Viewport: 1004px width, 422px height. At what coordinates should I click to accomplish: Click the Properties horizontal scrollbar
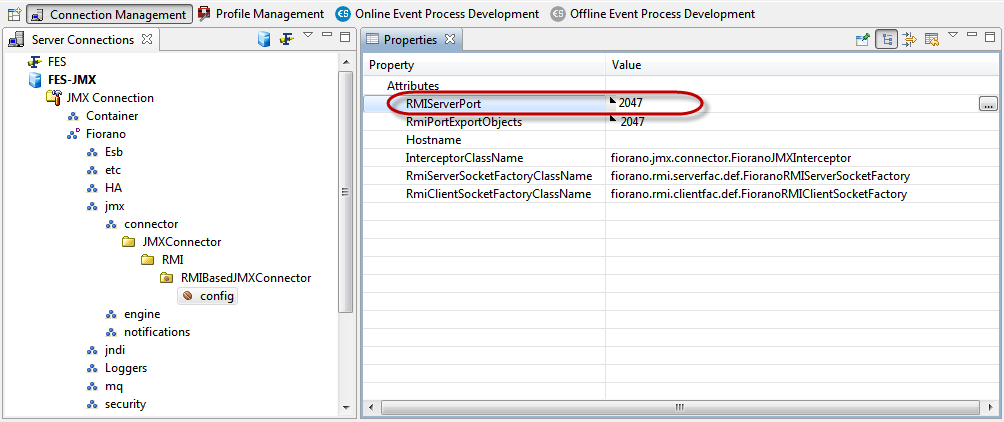pos(680,407)
